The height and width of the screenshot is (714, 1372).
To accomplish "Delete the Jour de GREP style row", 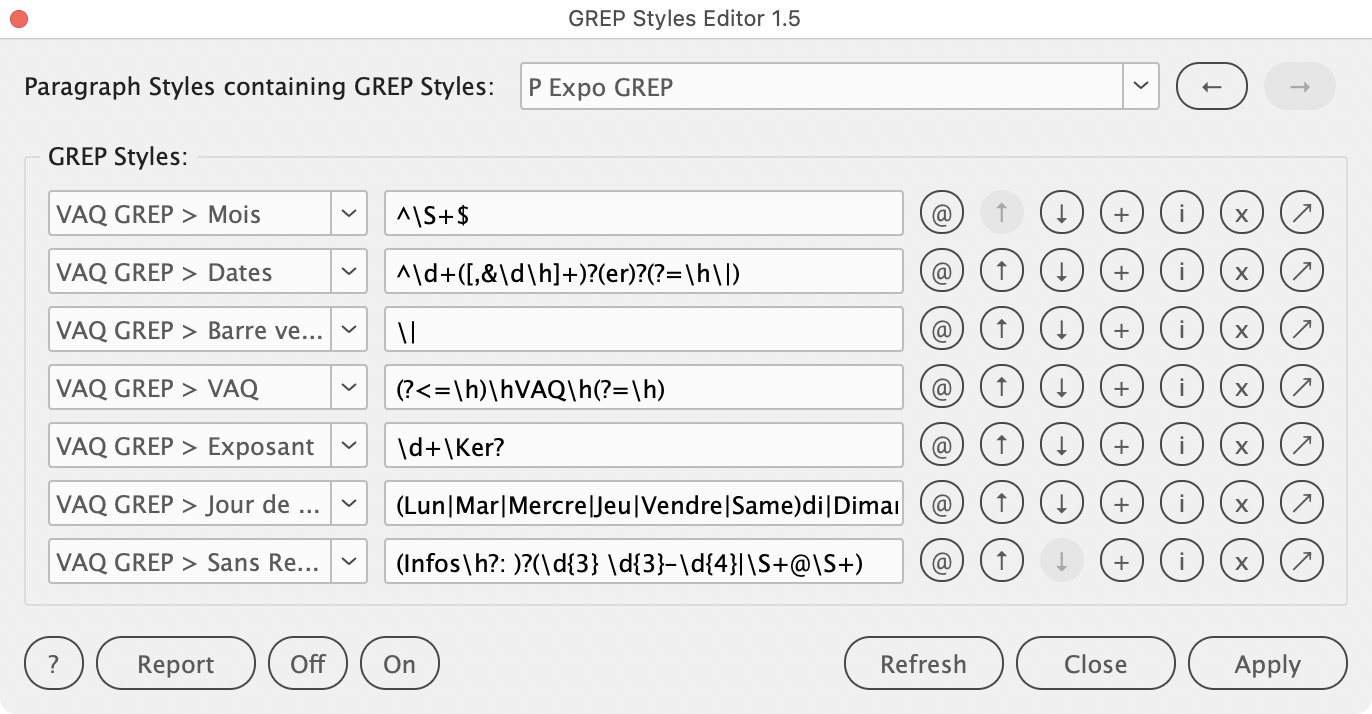I will [1241, 503].
